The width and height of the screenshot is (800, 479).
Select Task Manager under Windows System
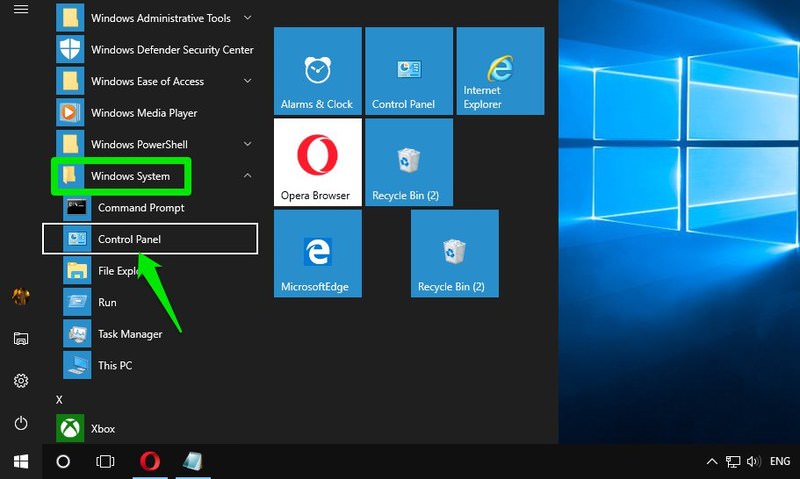(x=129, y=334)
